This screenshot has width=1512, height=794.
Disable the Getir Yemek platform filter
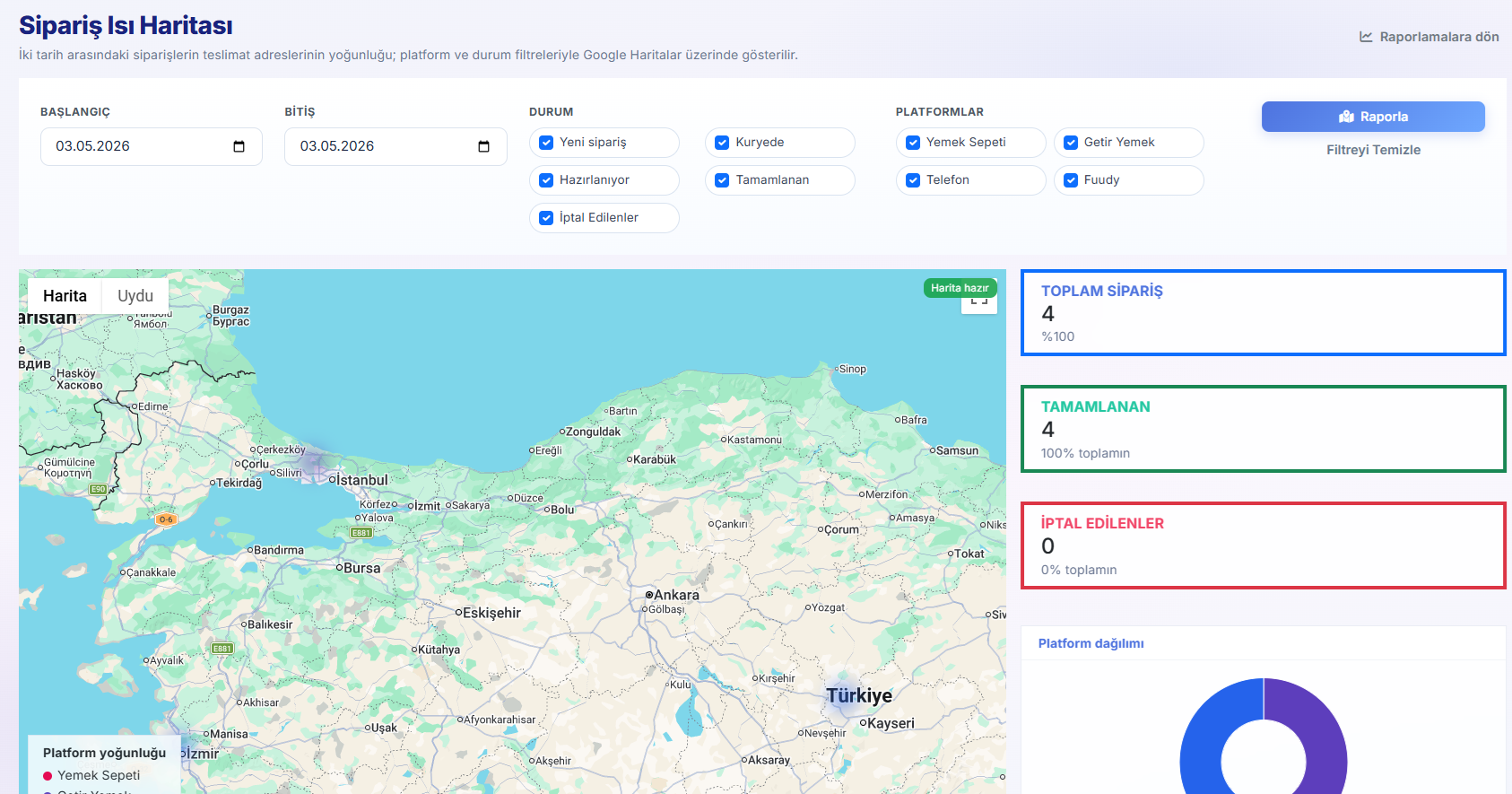[x=1071, y=143]
